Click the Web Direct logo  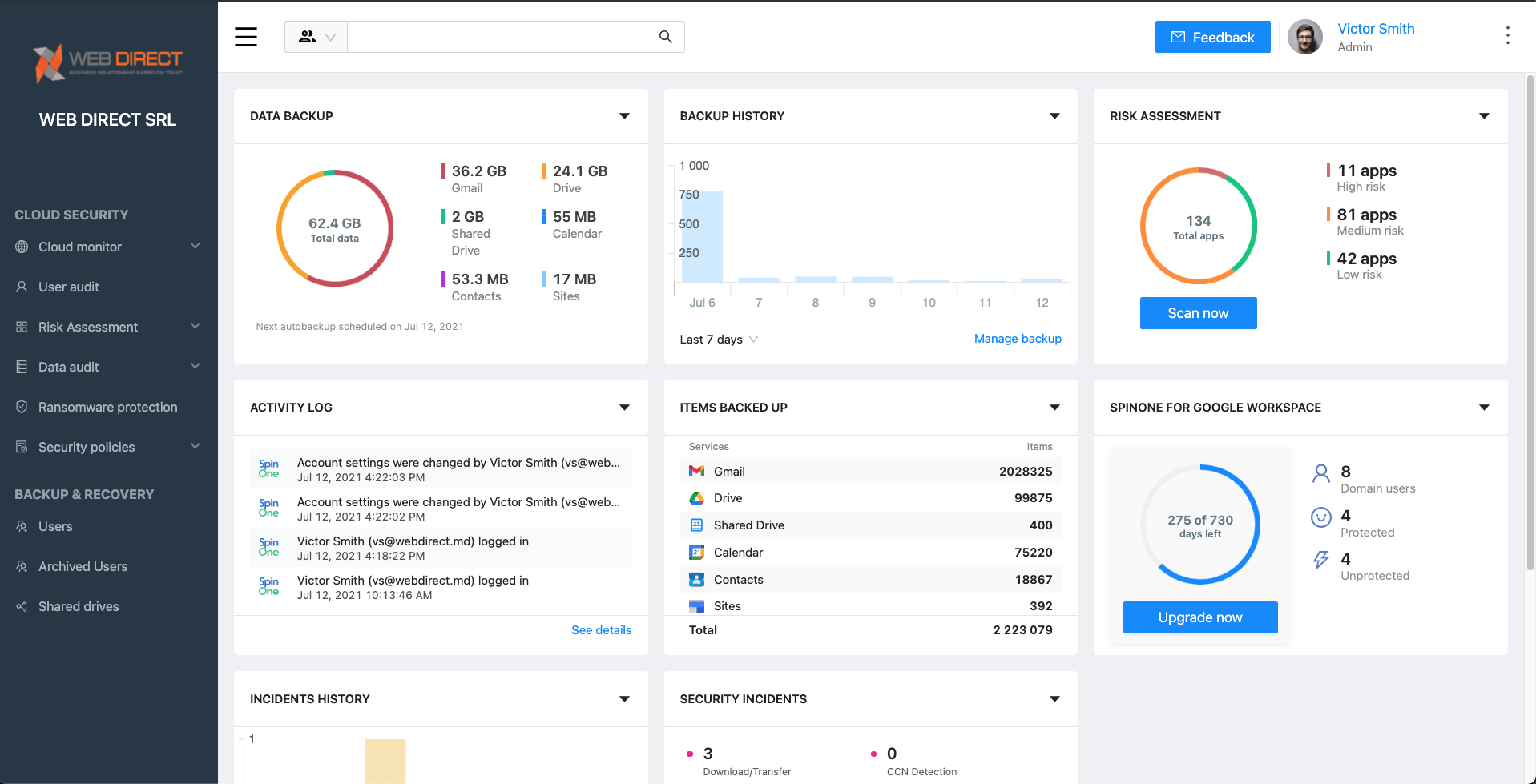[x=108, y=63]
